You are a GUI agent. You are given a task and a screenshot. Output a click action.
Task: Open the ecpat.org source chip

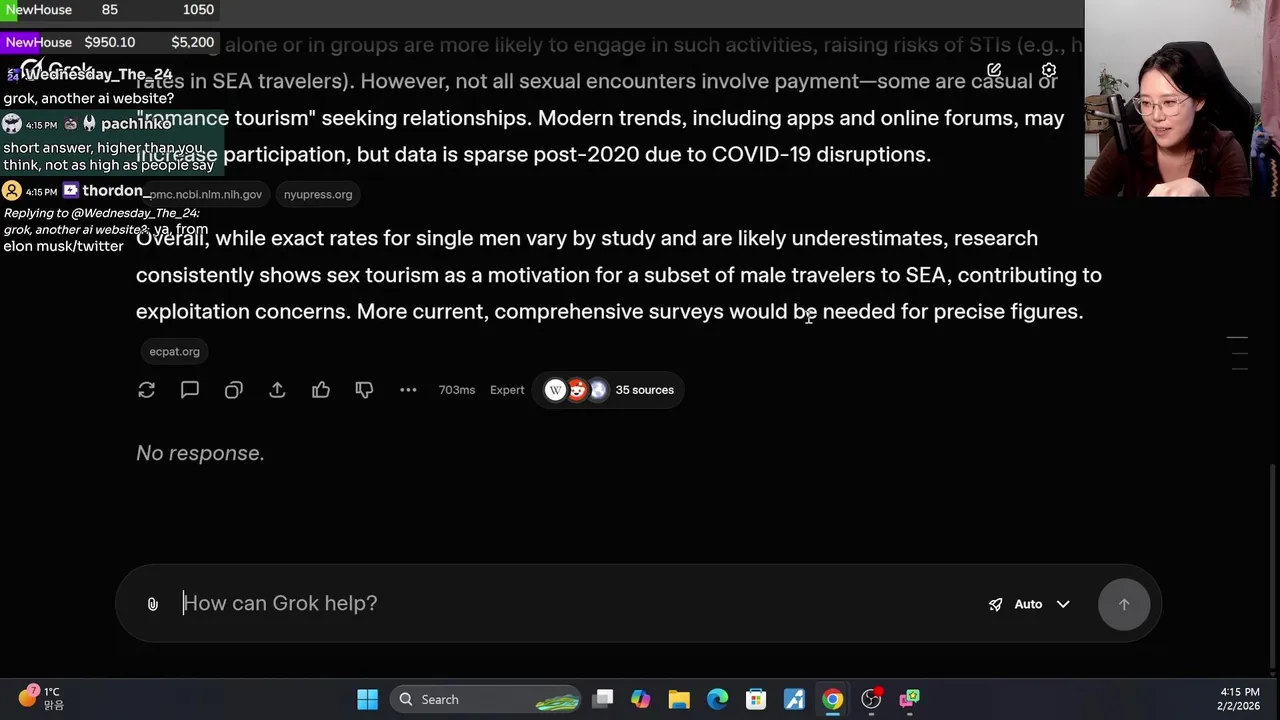174,351
